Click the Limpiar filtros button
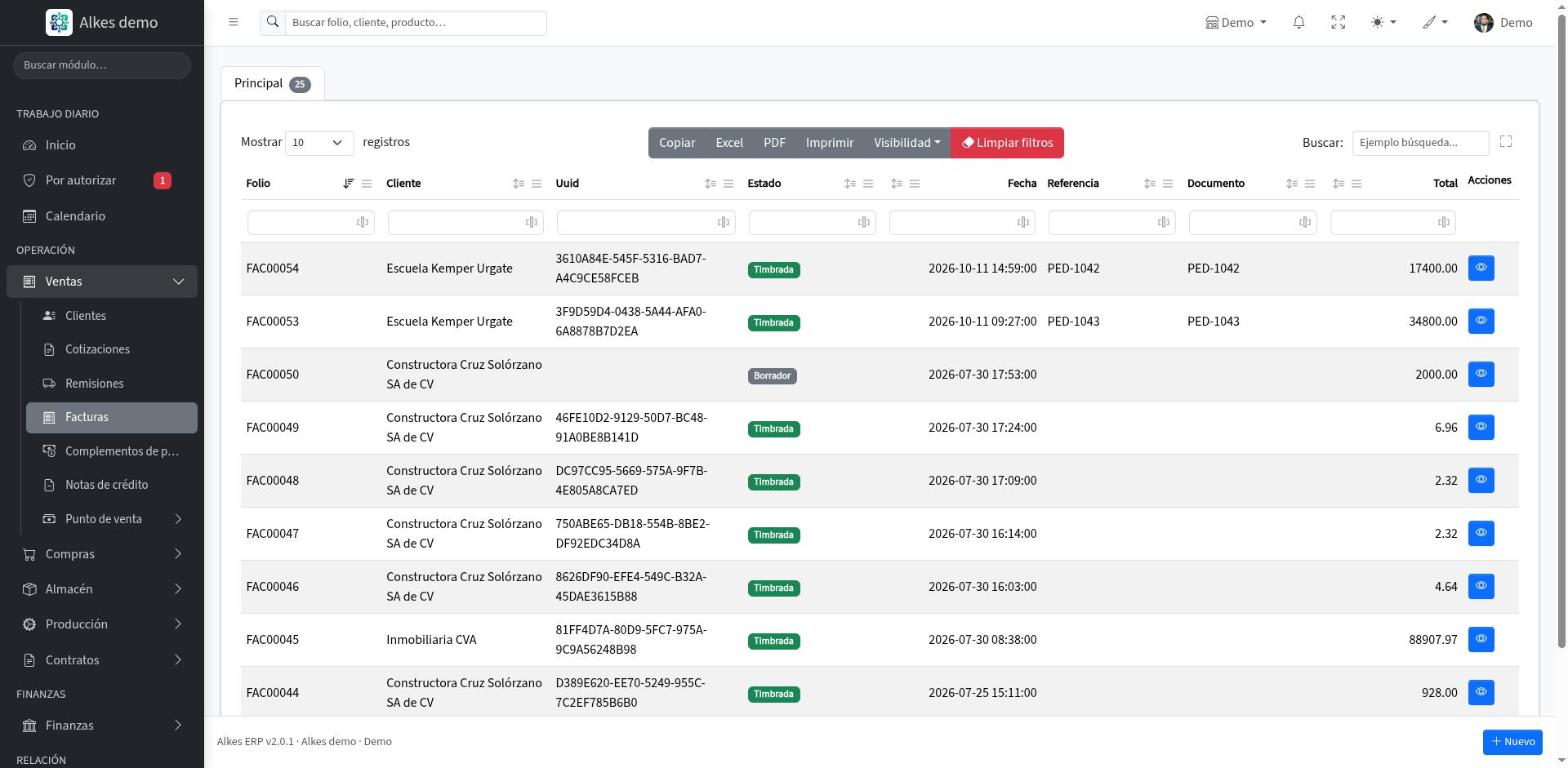 1007,143
